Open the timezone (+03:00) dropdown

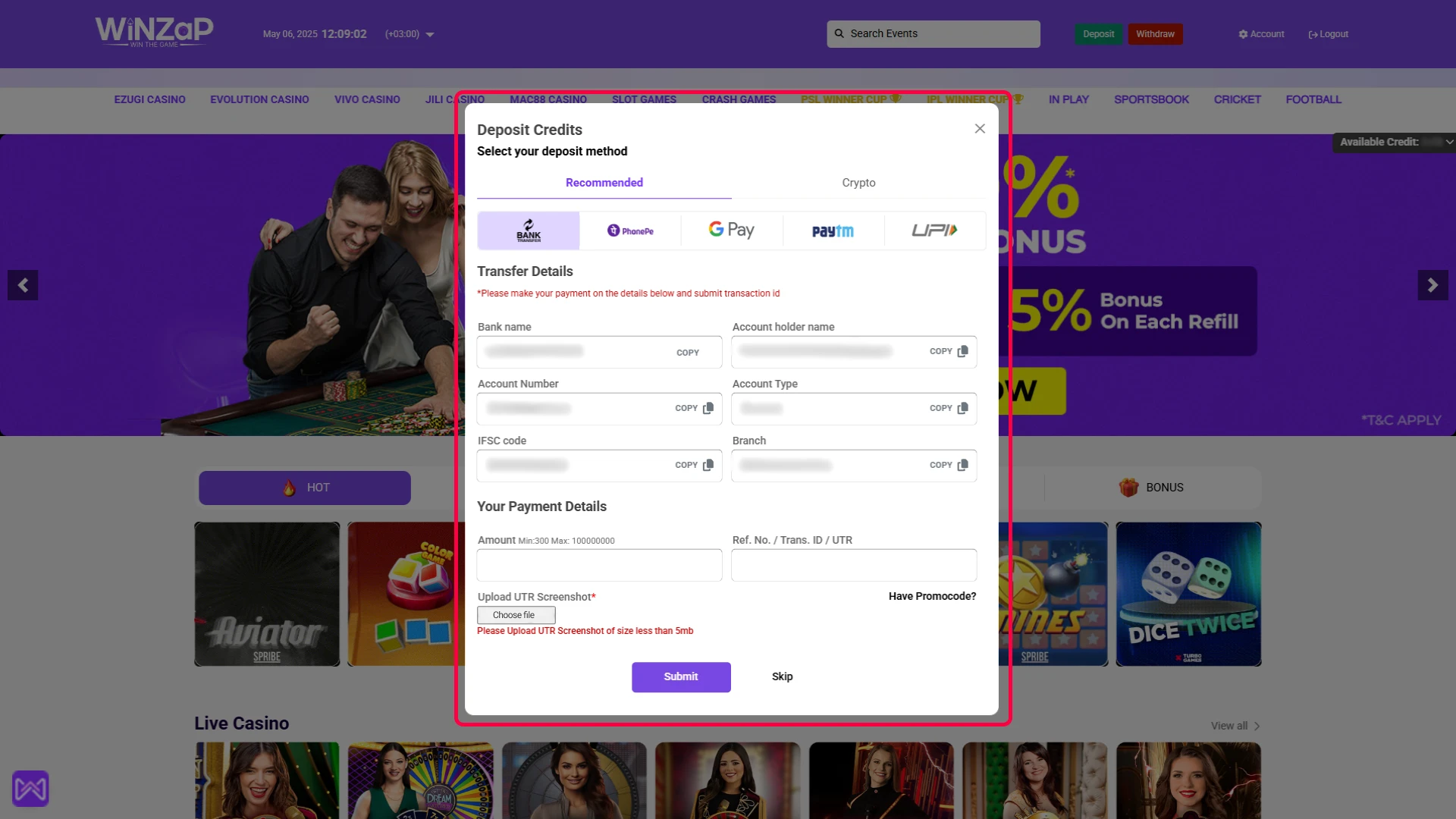coord(430,35)
